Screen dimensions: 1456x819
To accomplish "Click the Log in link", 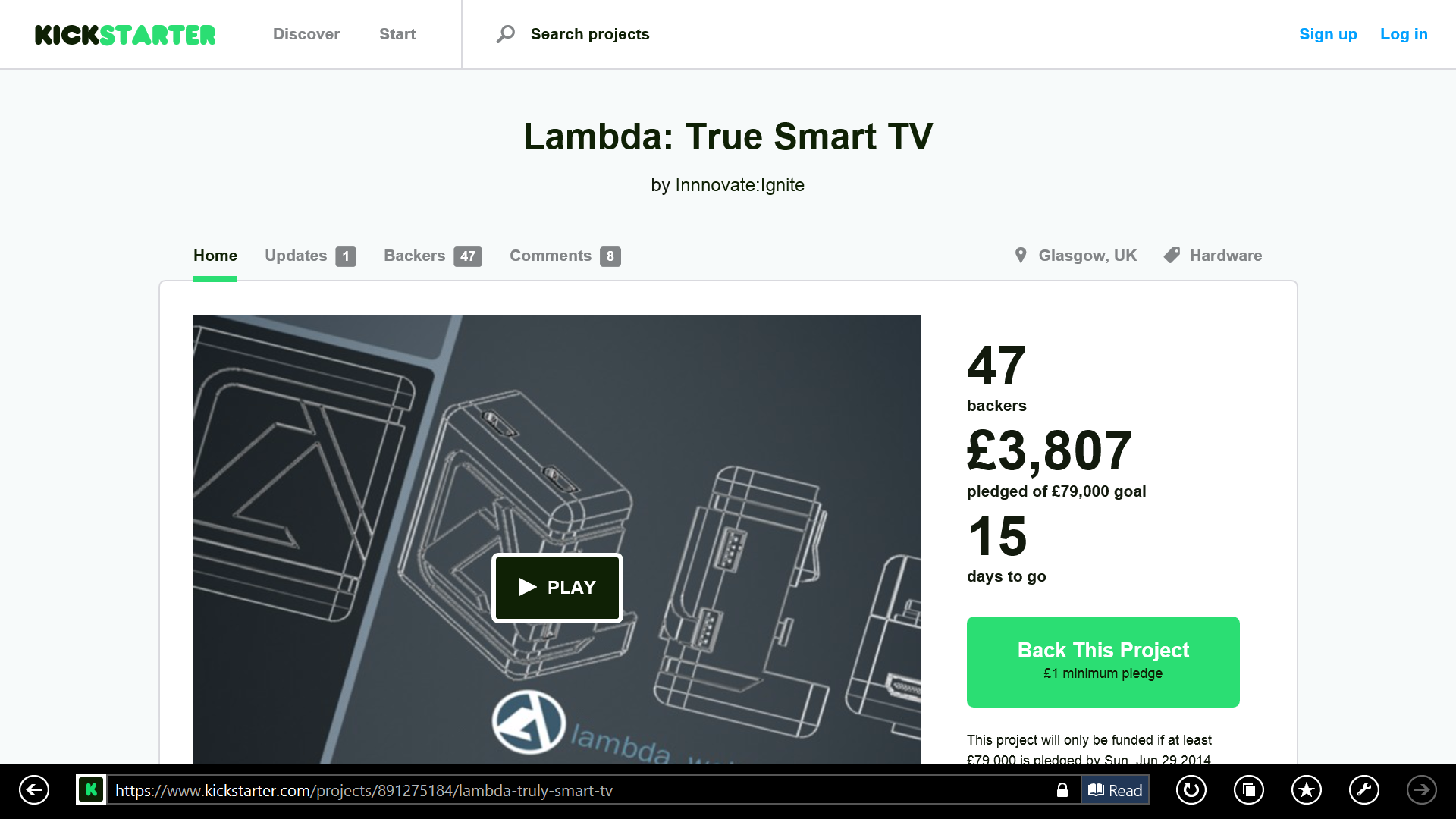I will [1404, 34].
